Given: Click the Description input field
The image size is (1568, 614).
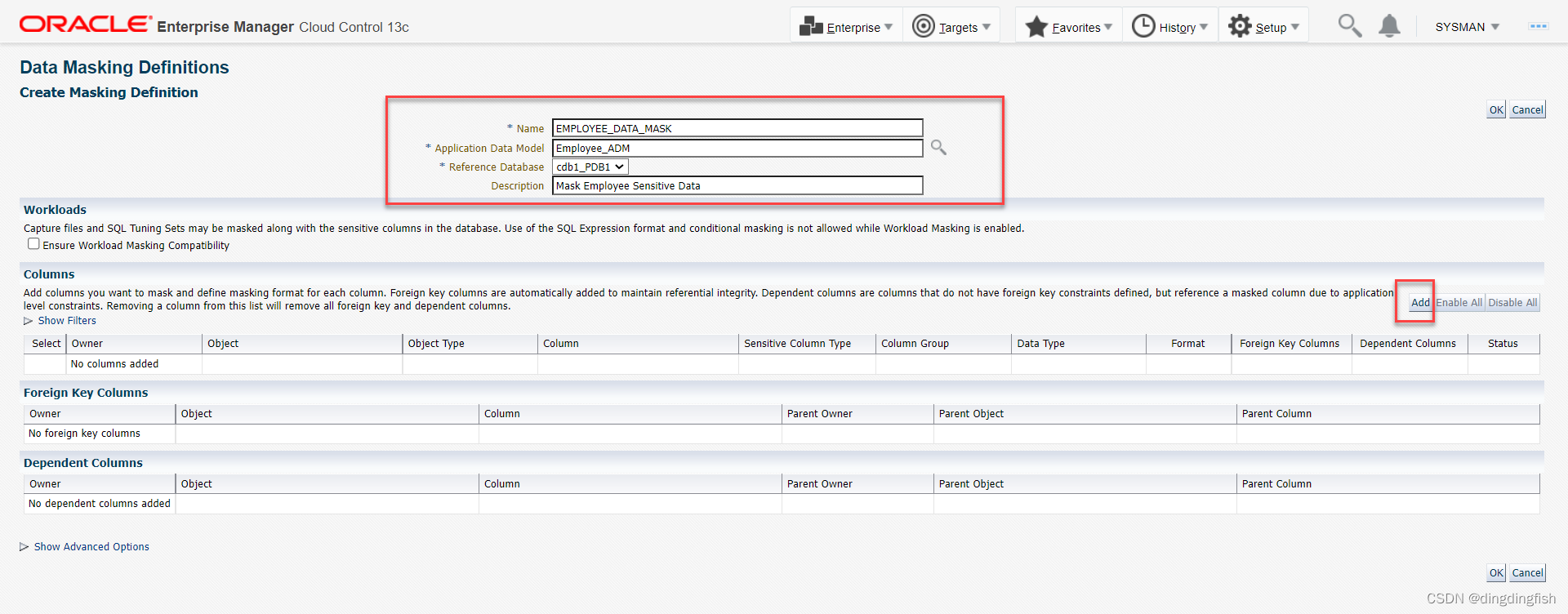Looking at the screenshot, I should [x=737, y=185].
